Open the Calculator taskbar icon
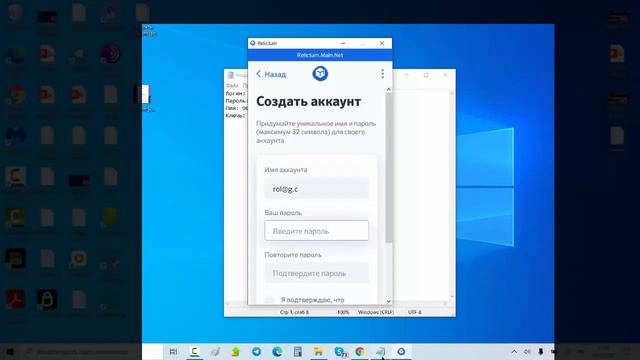 [298, 351]
